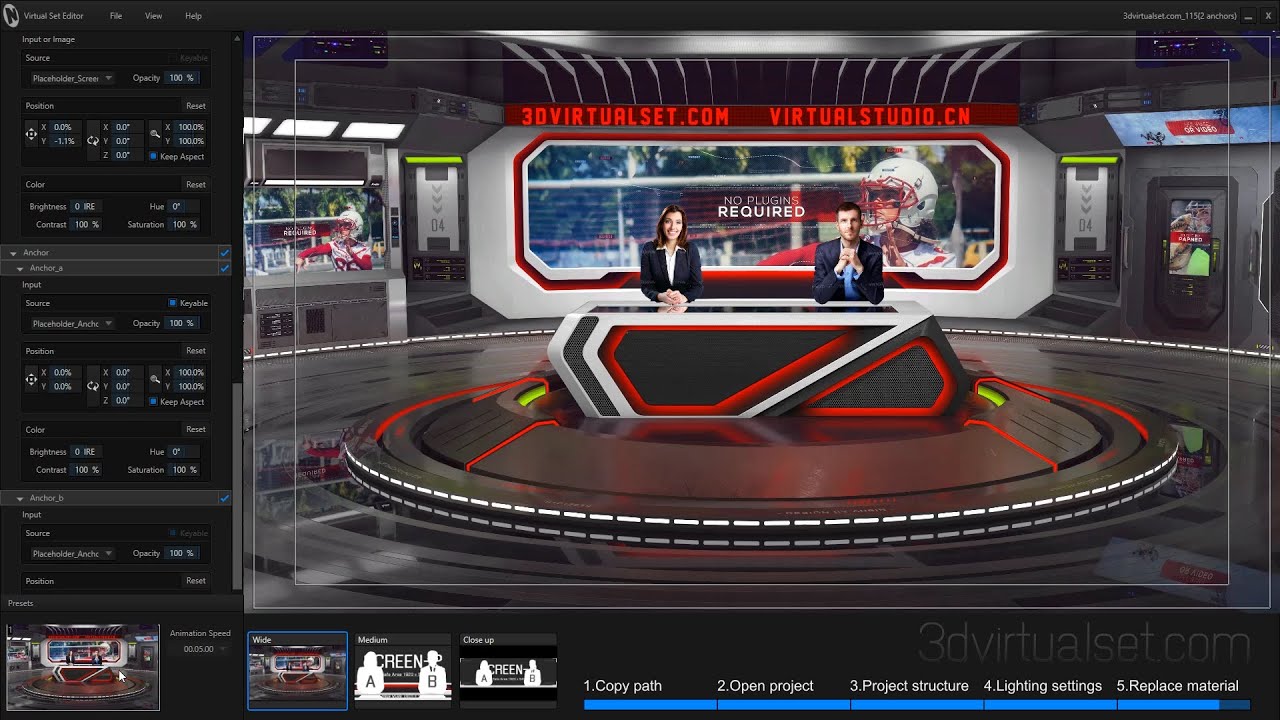This screenshot has height=720, width=1280.
Task: Select the Wide camera preset thumbnail
Action: (x=298, y=671)
